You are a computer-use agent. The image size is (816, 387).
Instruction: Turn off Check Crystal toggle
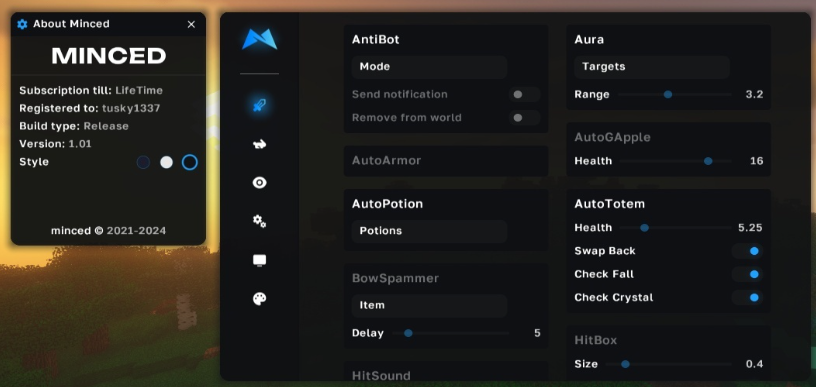click(747, 298)
